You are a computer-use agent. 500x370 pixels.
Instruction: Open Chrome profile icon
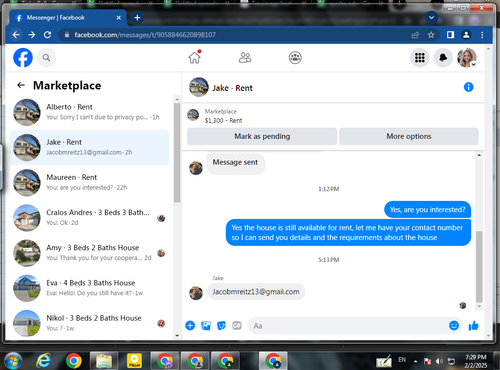pyautogui.click(x=466, y=35)
